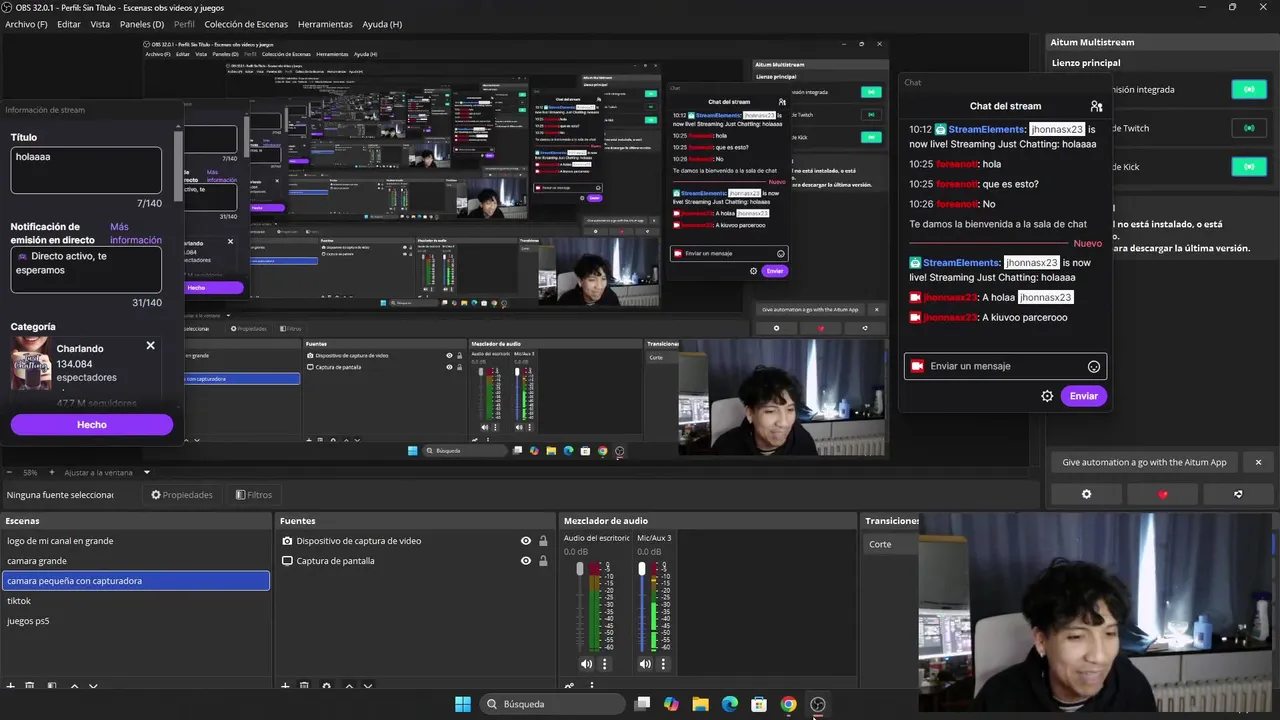
Task: Select the tiktok scene
Action: point(136,601)
